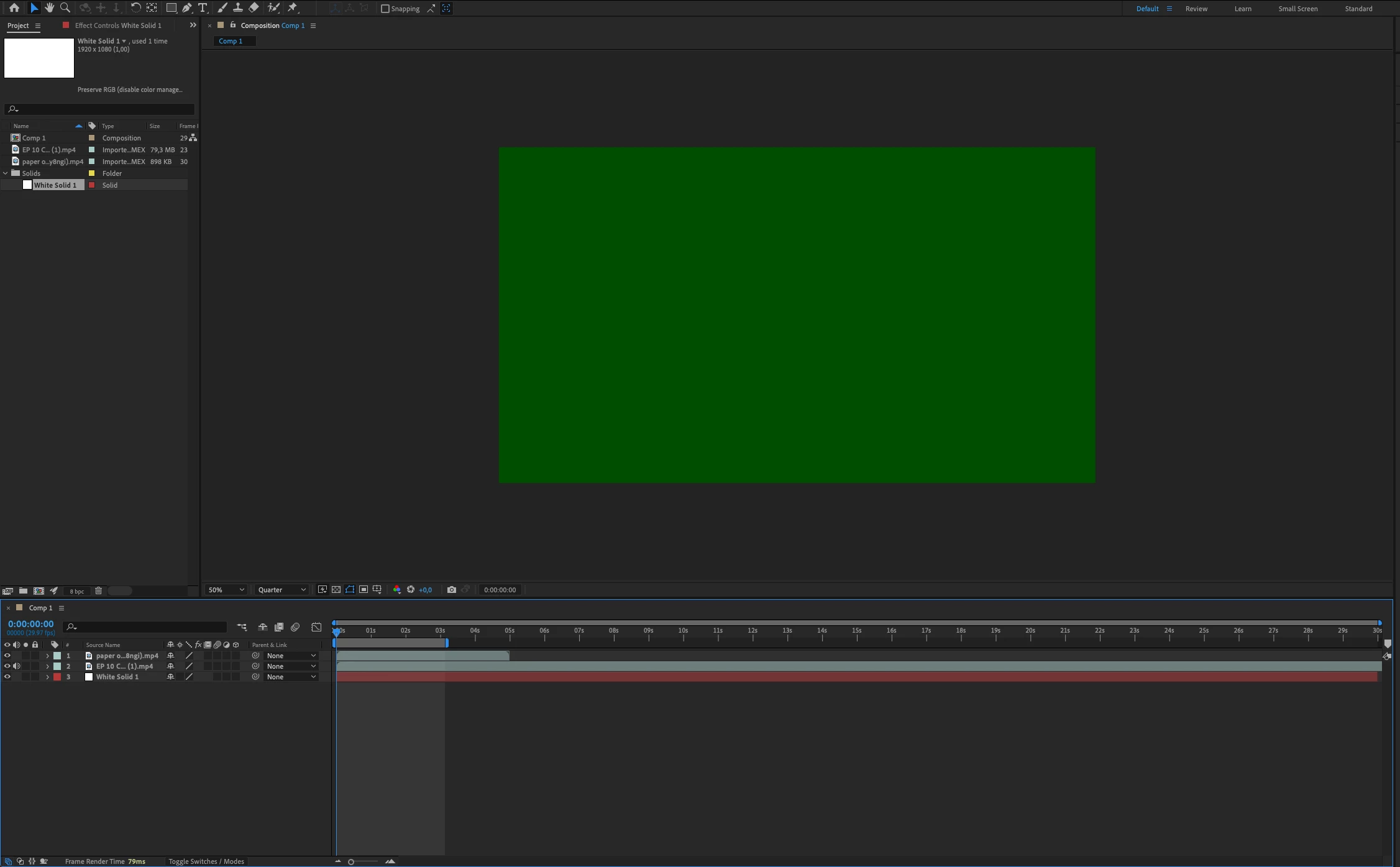Open the Quarter resolution dropdown

click(x=281, y=590)
